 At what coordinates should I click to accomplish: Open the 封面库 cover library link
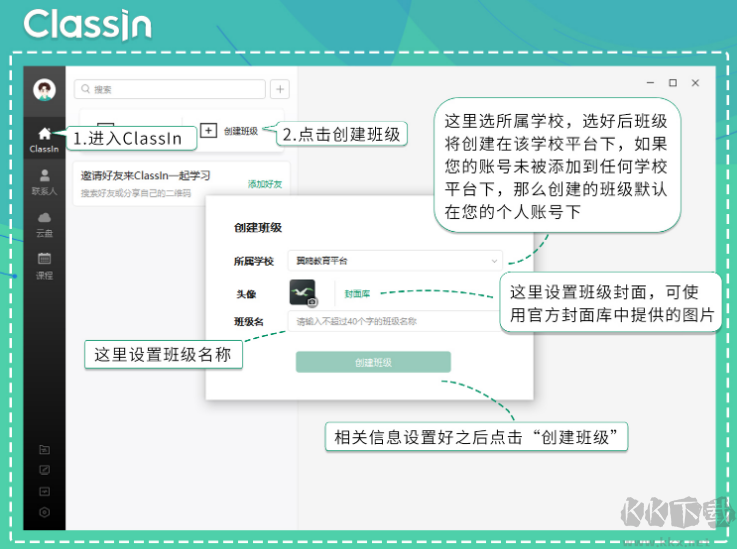[x=357, y=294]
